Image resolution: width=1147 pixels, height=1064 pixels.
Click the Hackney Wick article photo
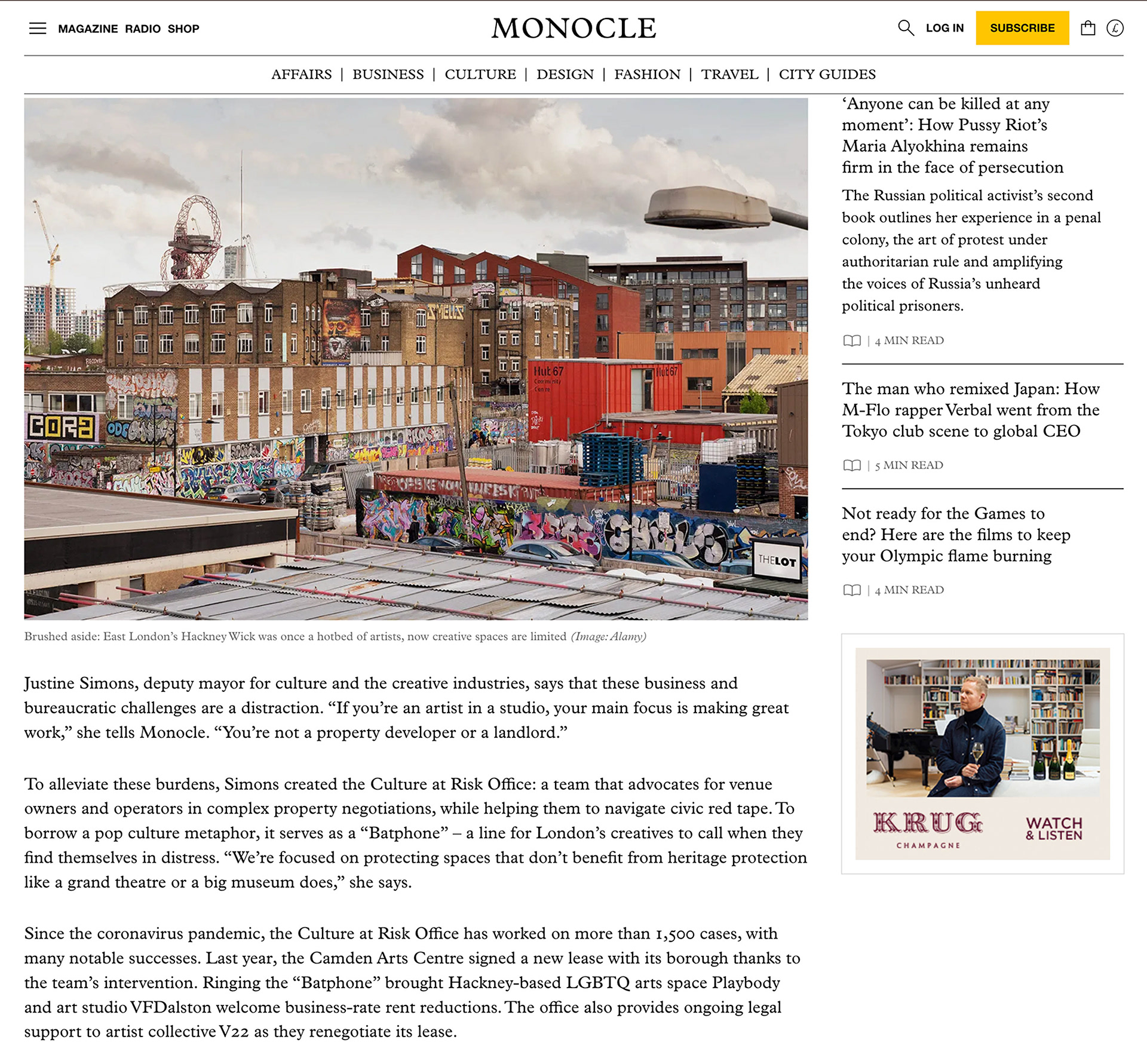[x=416, y=358]
